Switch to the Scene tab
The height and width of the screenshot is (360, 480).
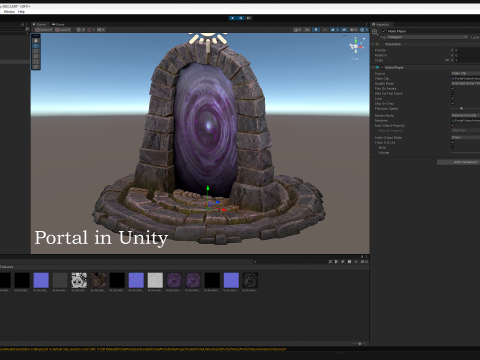tap(40, 24)
